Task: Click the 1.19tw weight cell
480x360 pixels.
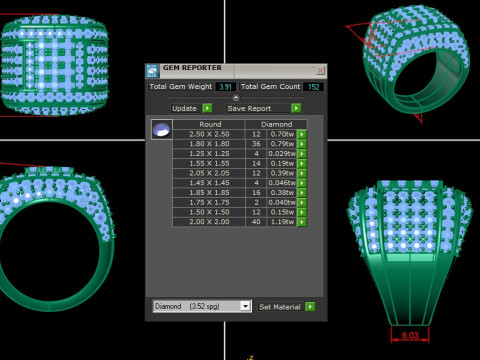Action: (282, 222)
